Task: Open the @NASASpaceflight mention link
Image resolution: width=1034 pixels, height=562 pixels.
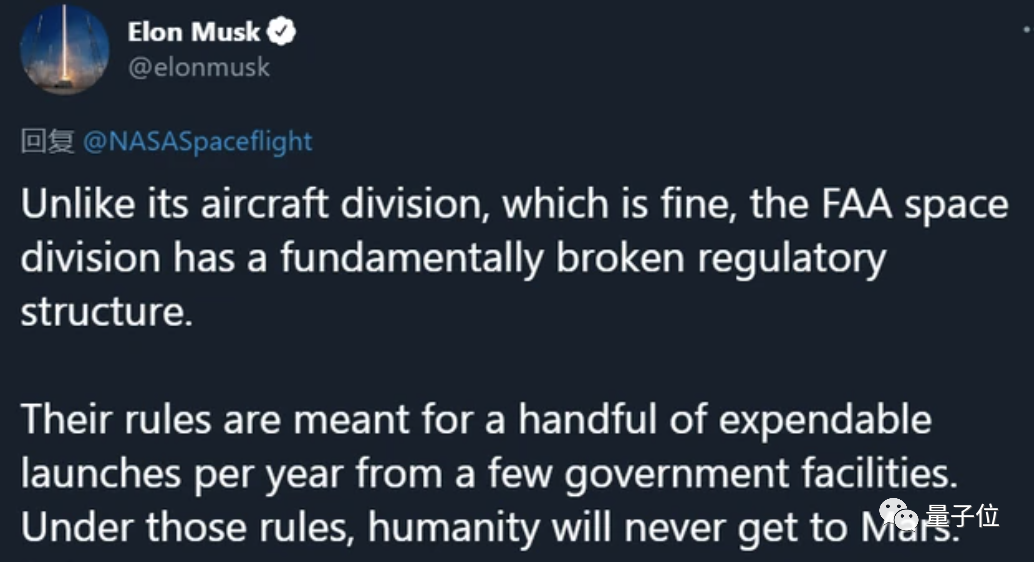Action: pos(197,142)
